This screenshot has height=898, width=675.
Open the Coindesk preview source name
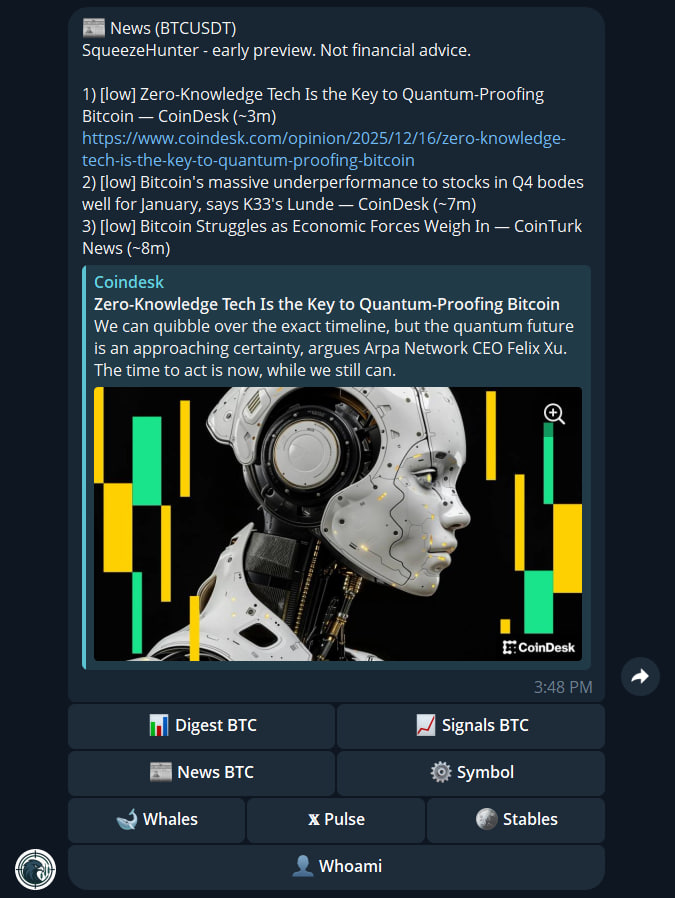pyautogui.click(x=129, y=282)
